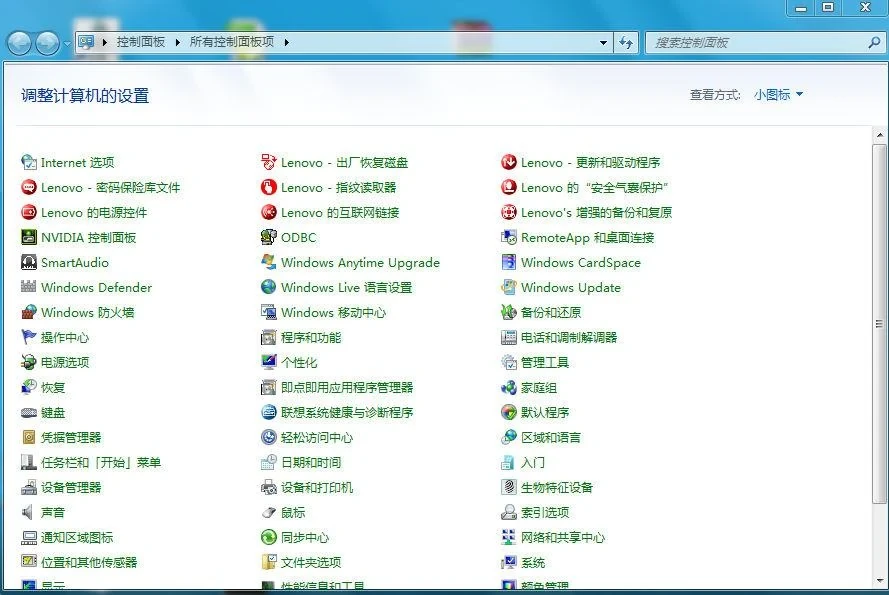Open Lenovo - 密码保险库文件 link
Image resolution: width=889 pixels, height=595 pixels.
[x=110, y=187]
